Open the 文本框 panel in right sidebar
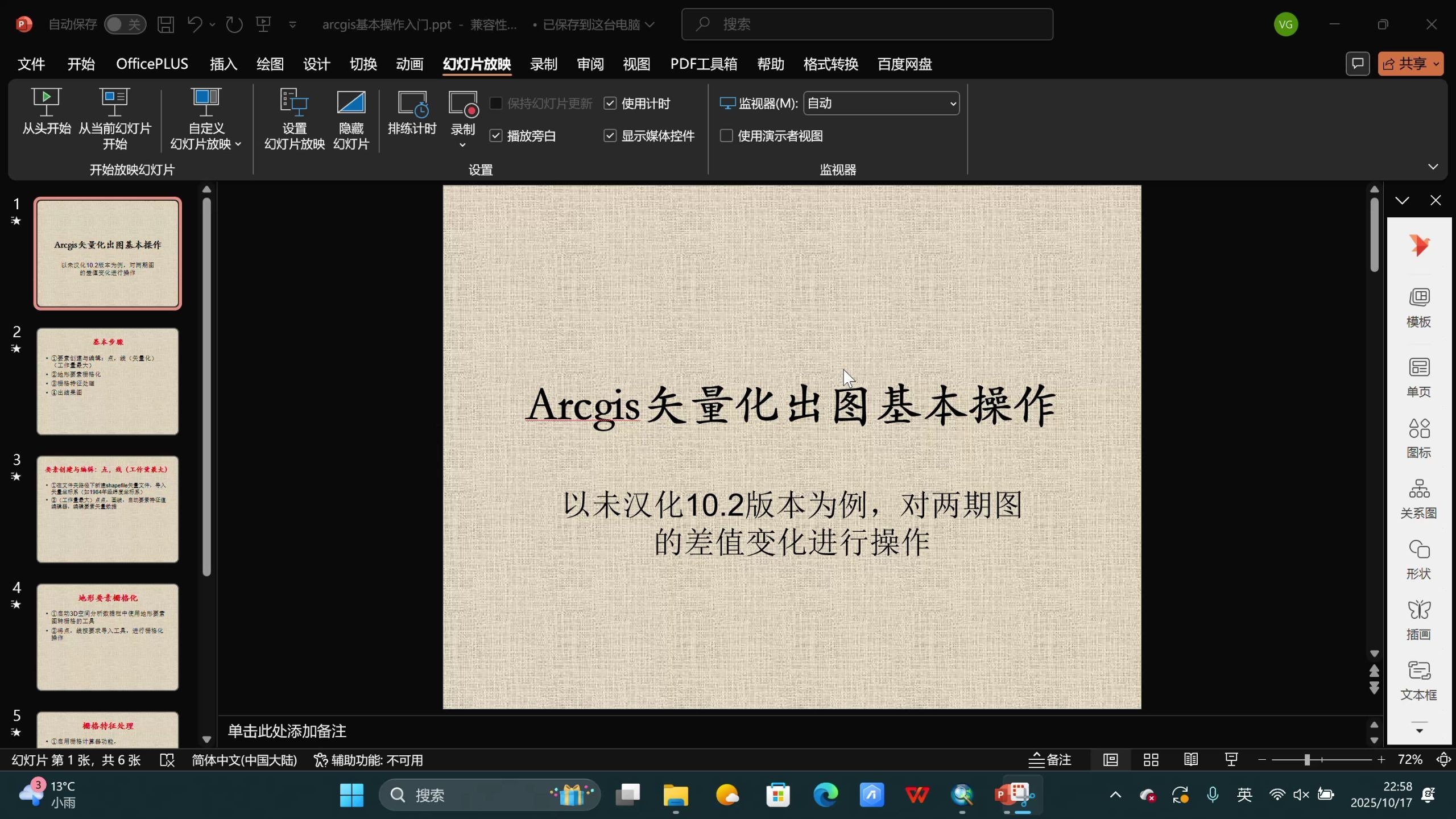Viewport: 1456px width, 819px height. tap(1418, 680)
